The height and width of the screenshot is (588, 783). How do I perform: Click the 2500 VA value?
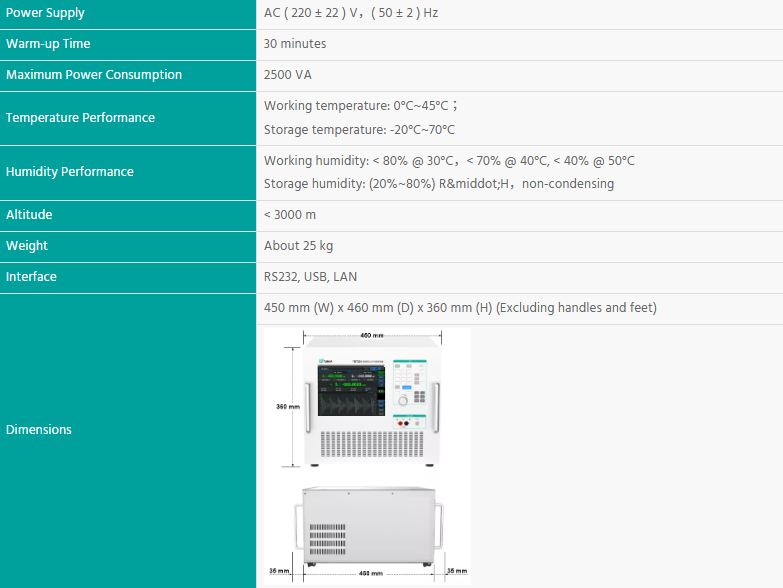(288, 75)
